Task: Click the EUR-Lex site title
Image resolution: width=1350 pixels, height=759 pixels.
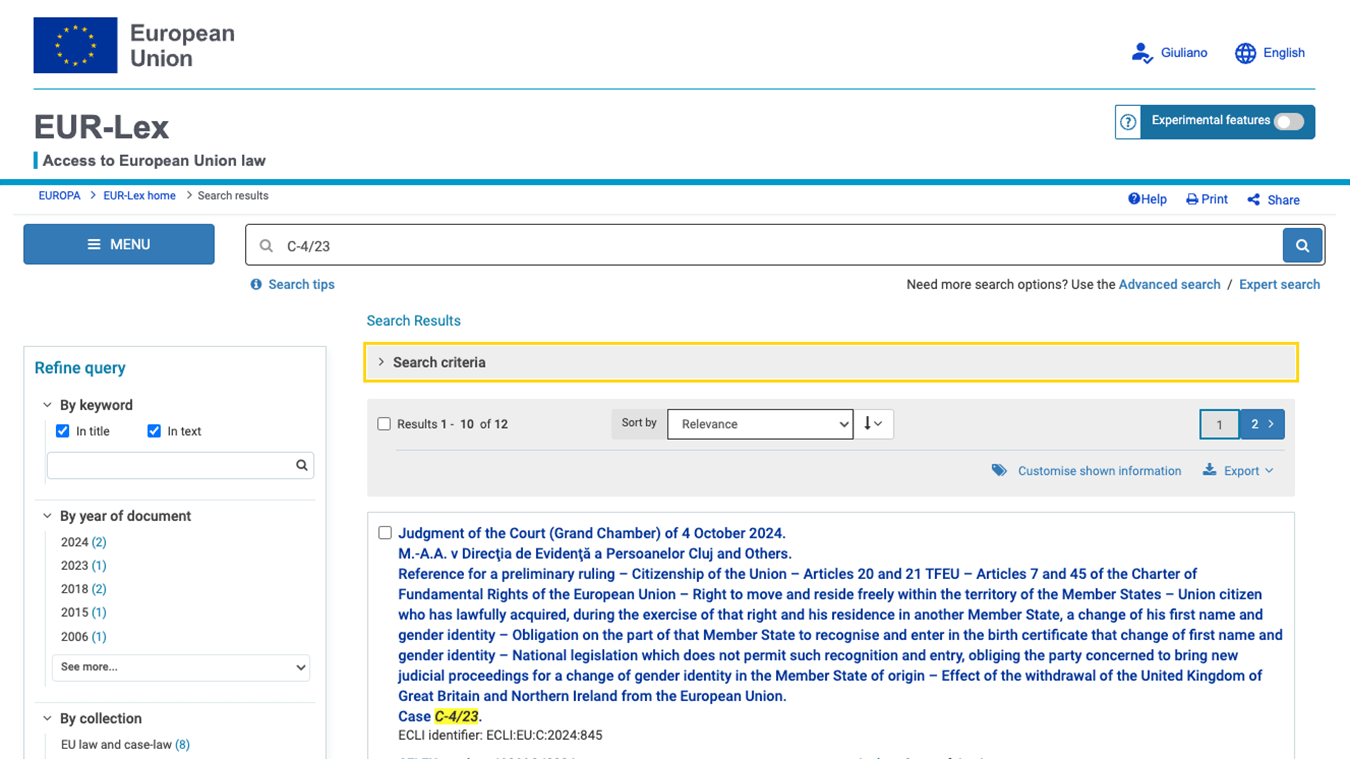Action: pos(101,127)
